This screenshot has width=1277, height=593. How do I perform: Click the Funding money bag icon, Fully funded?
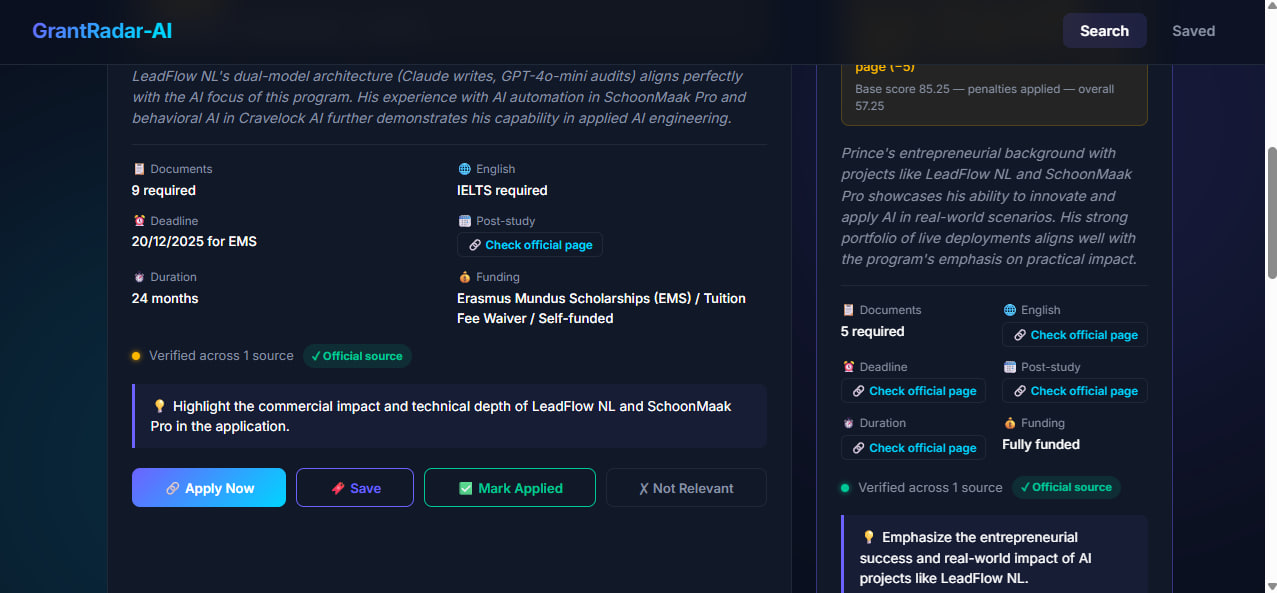point(1009,423)
